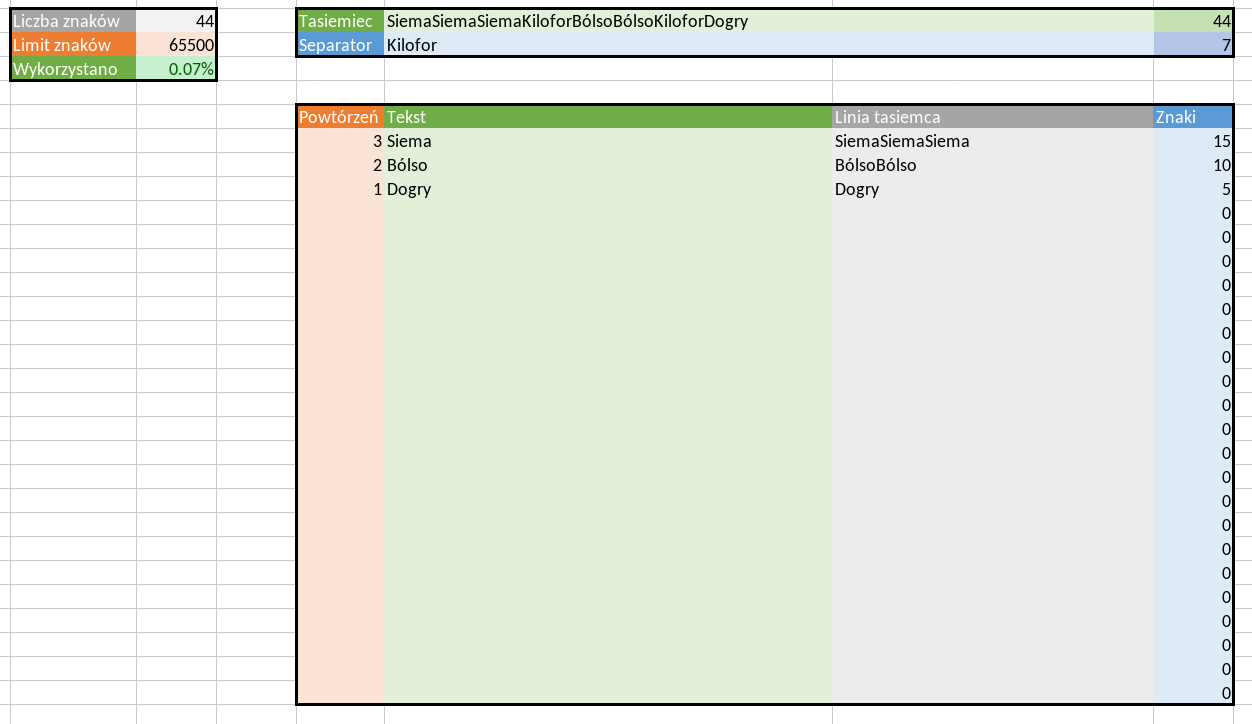
Task: Select the green 'Tasiemiec' label cell
Action: point(340,21)
